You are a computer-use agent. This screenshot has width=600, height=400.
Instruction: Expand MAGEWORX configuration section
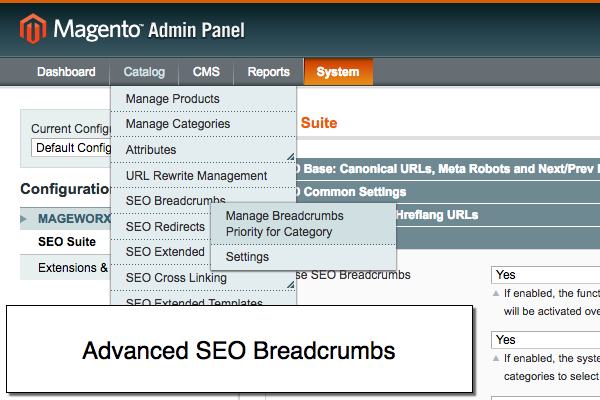point(66,219)
